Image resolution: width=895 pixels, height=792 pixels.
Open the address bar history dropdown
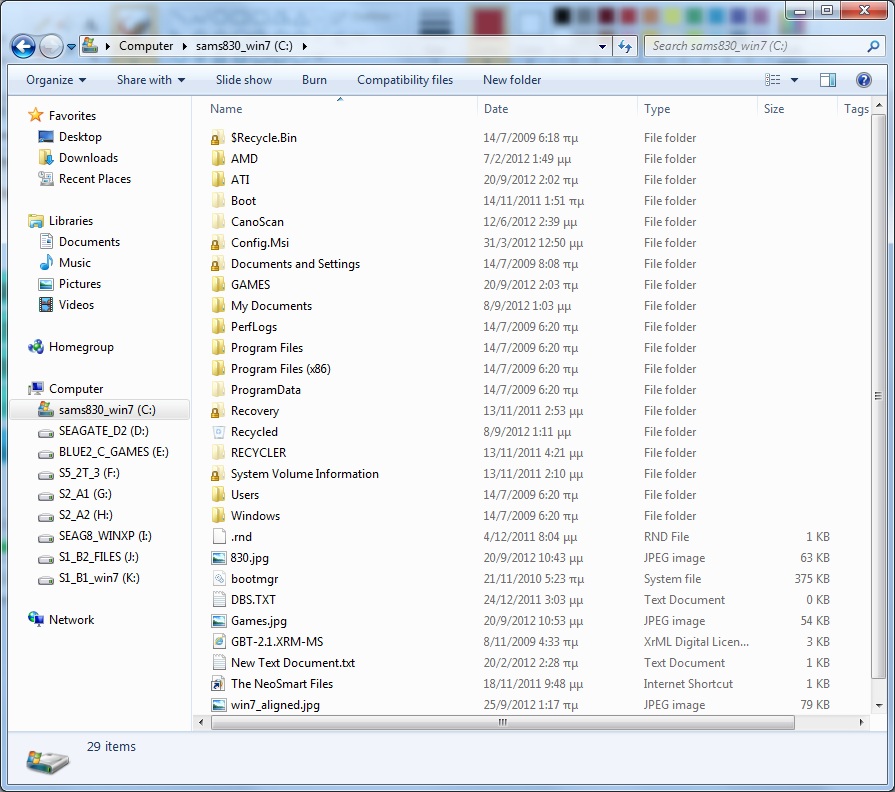(x=602, y=46)
